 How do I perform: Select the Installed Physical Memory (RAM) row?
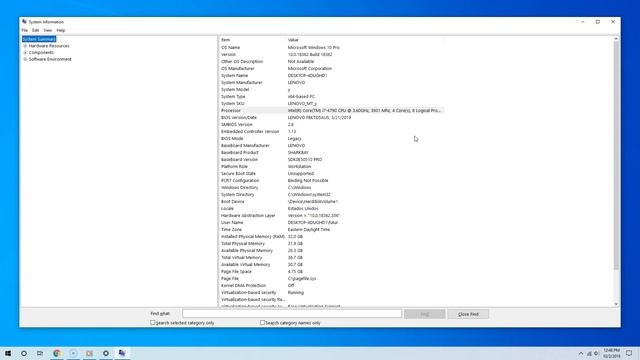(331, 236)
